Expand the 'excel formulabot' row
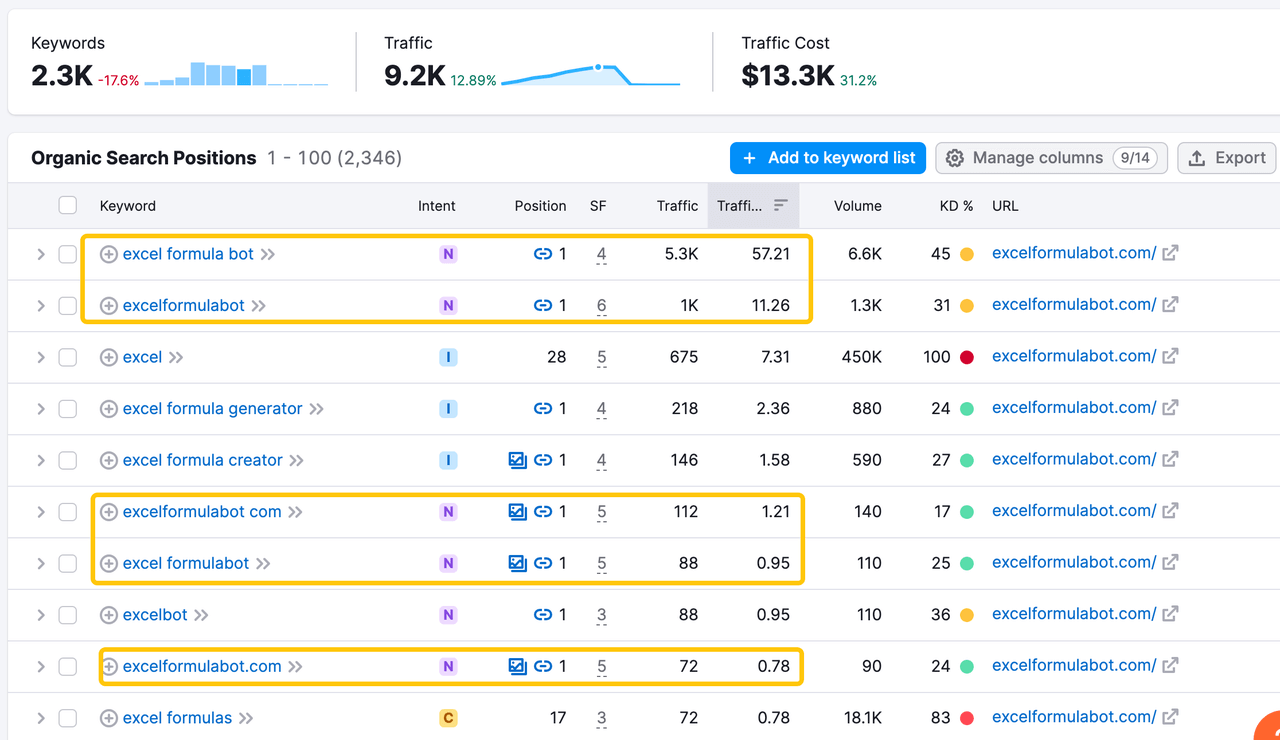Screen dimensions: 1280x740 (x=41, y=564)
